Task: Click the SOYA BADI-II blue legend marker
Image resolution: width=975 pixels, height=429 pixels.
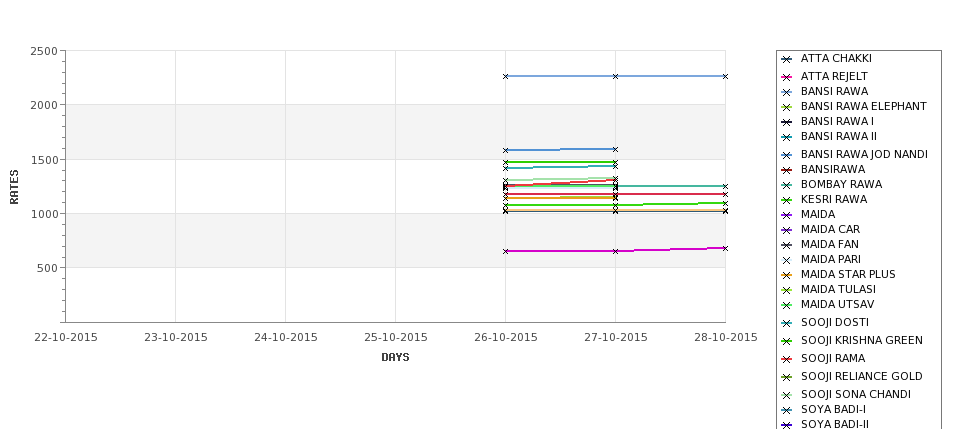Action: tap(786, 425)
